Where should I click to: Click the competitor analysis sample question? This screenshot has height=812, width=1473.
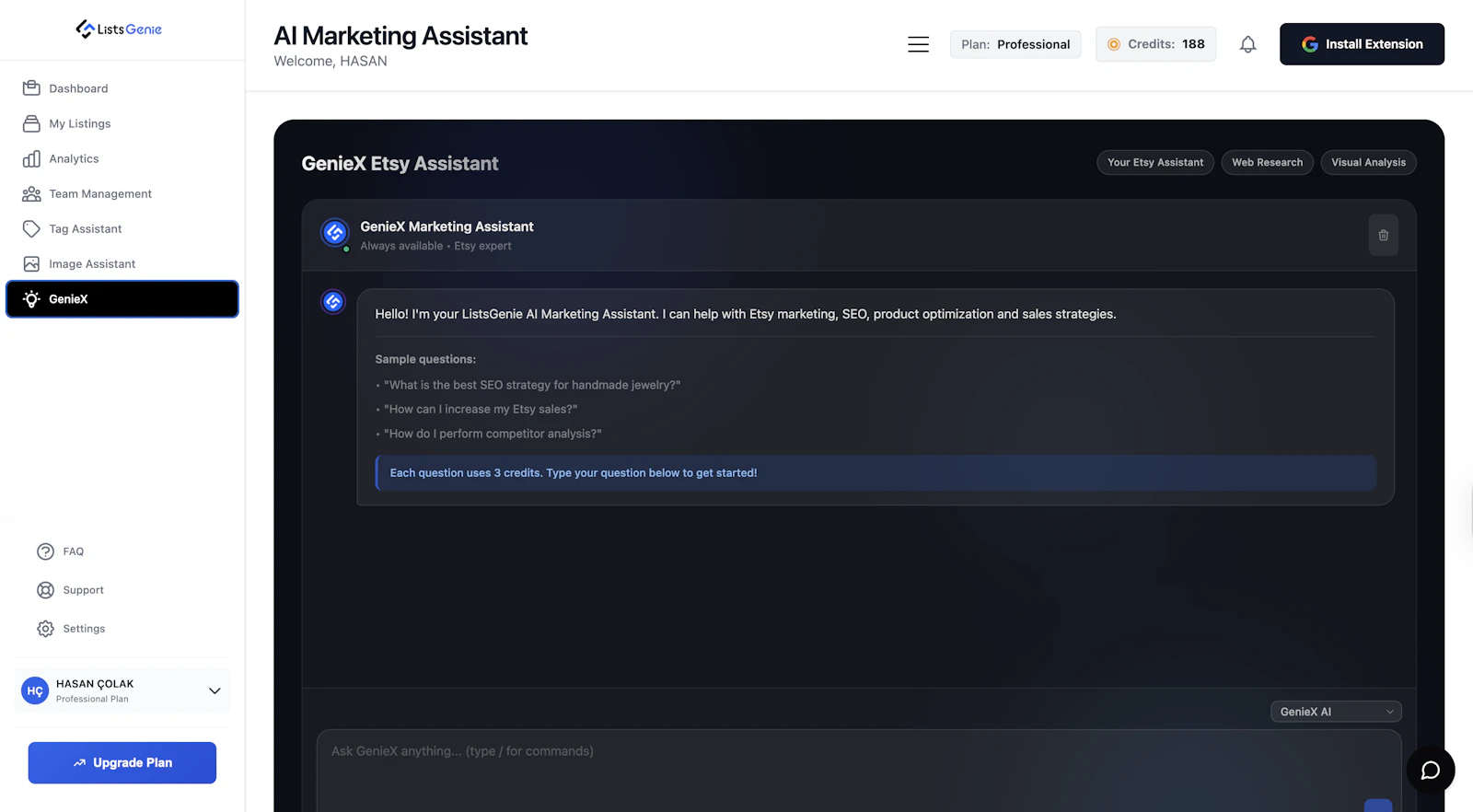493,434
